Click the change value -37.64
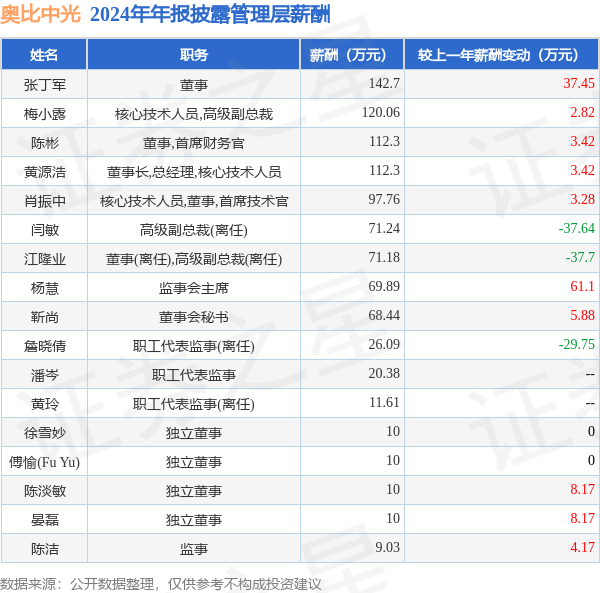The width and height of the screenshot is (600, 593). pyautogui.click(x=577, y=228)
